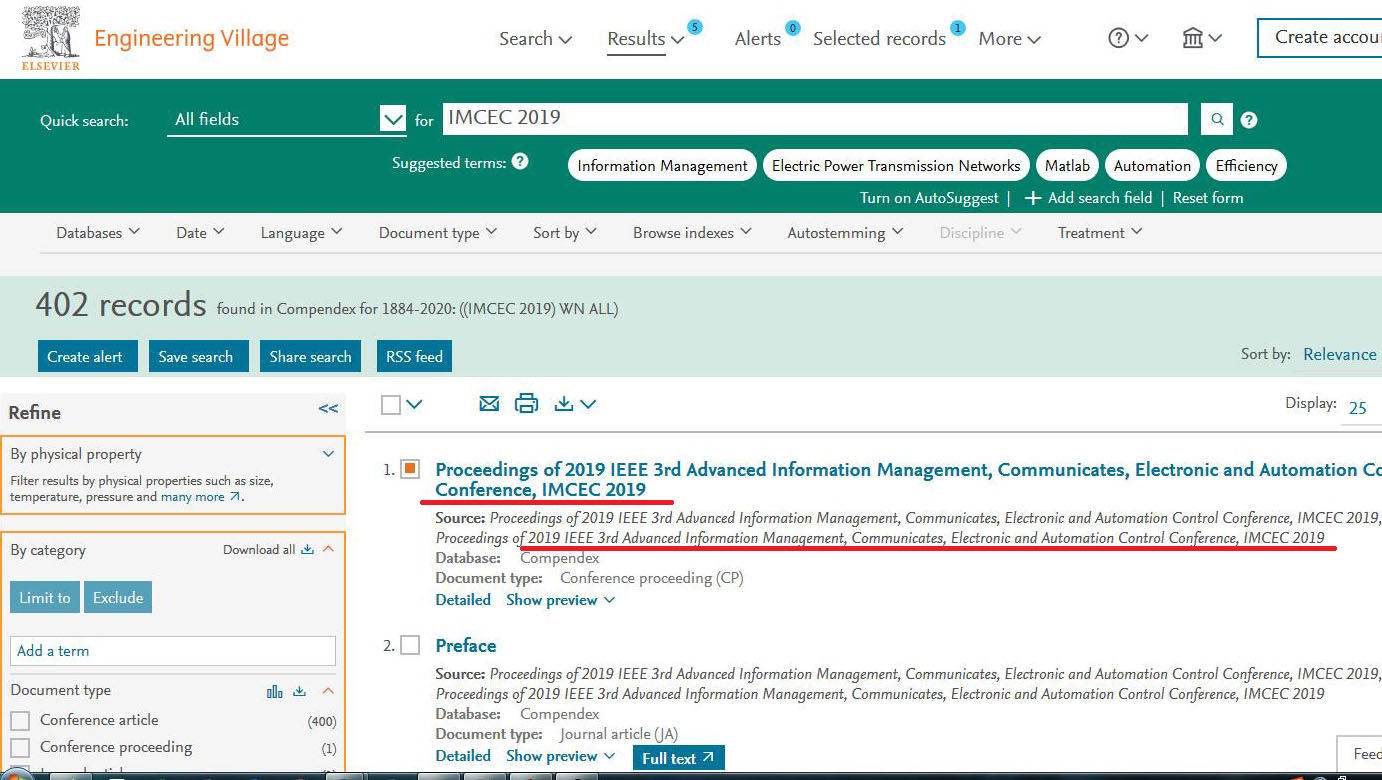Screen dimensions: 1382x780
Task: Open Detailed view of record 1
Action: 463,600
